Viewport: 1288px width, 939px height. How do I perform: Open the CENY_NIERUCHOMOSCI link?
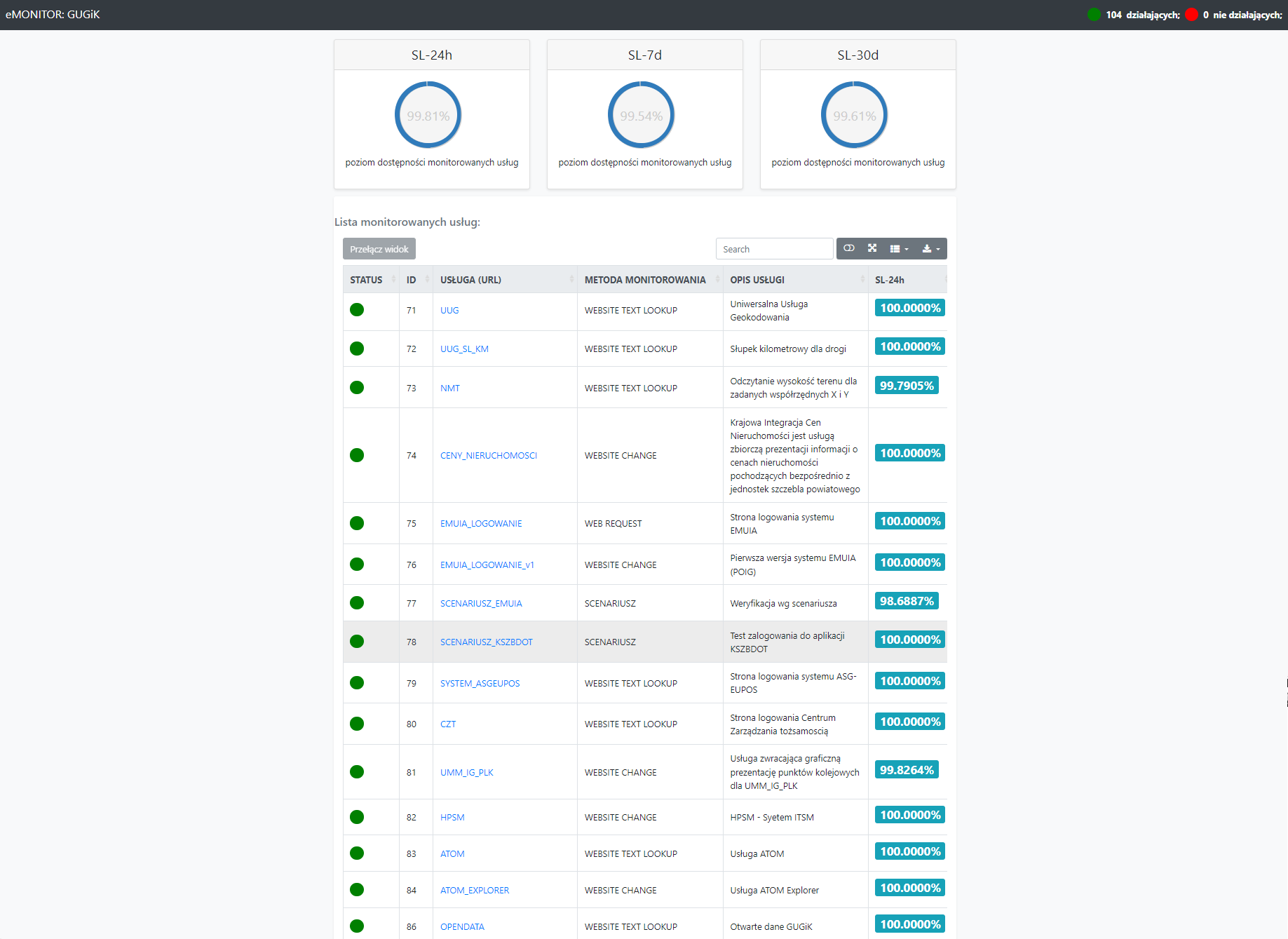coord(489,455)
